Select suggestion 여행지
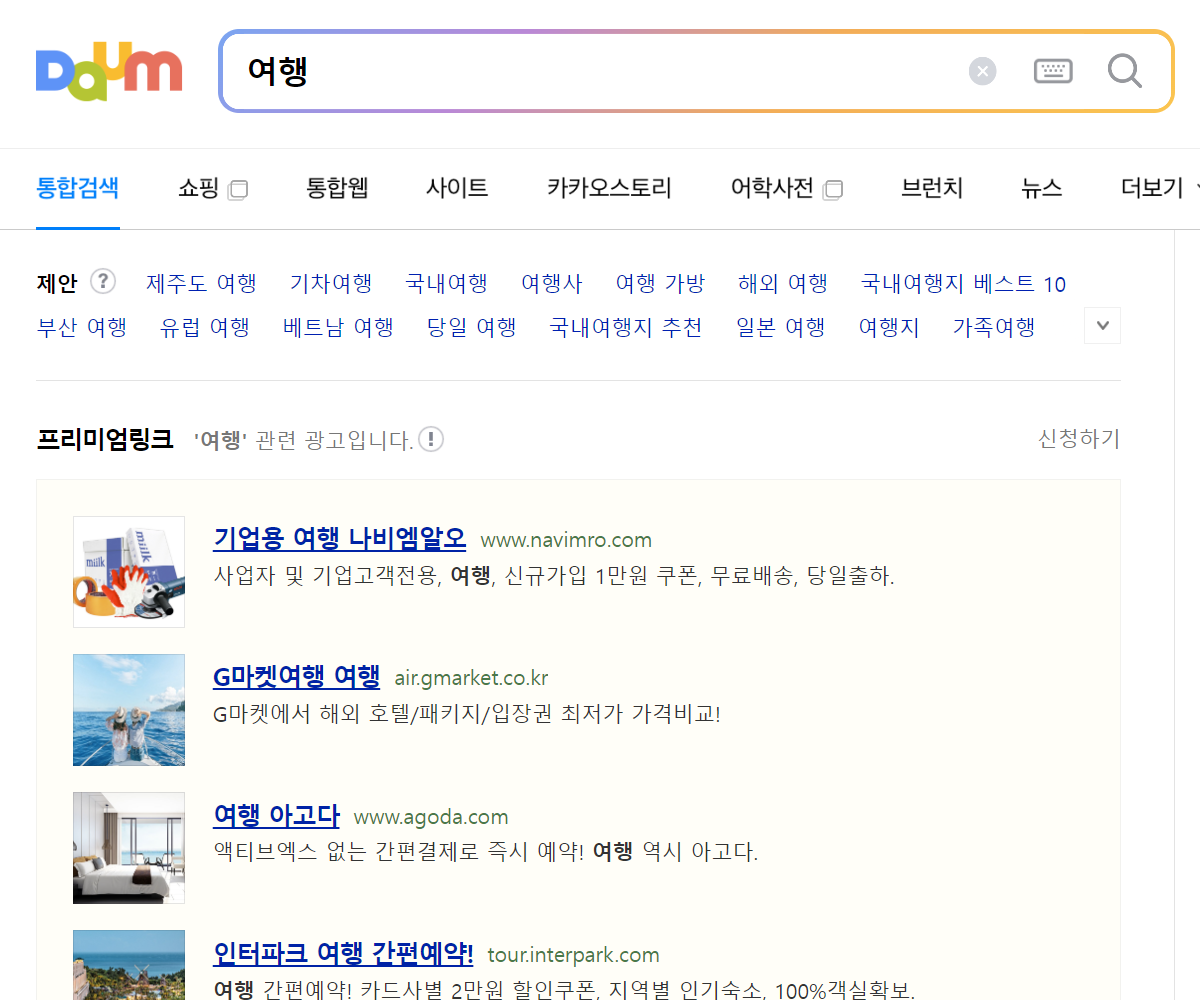 (889, 327)
